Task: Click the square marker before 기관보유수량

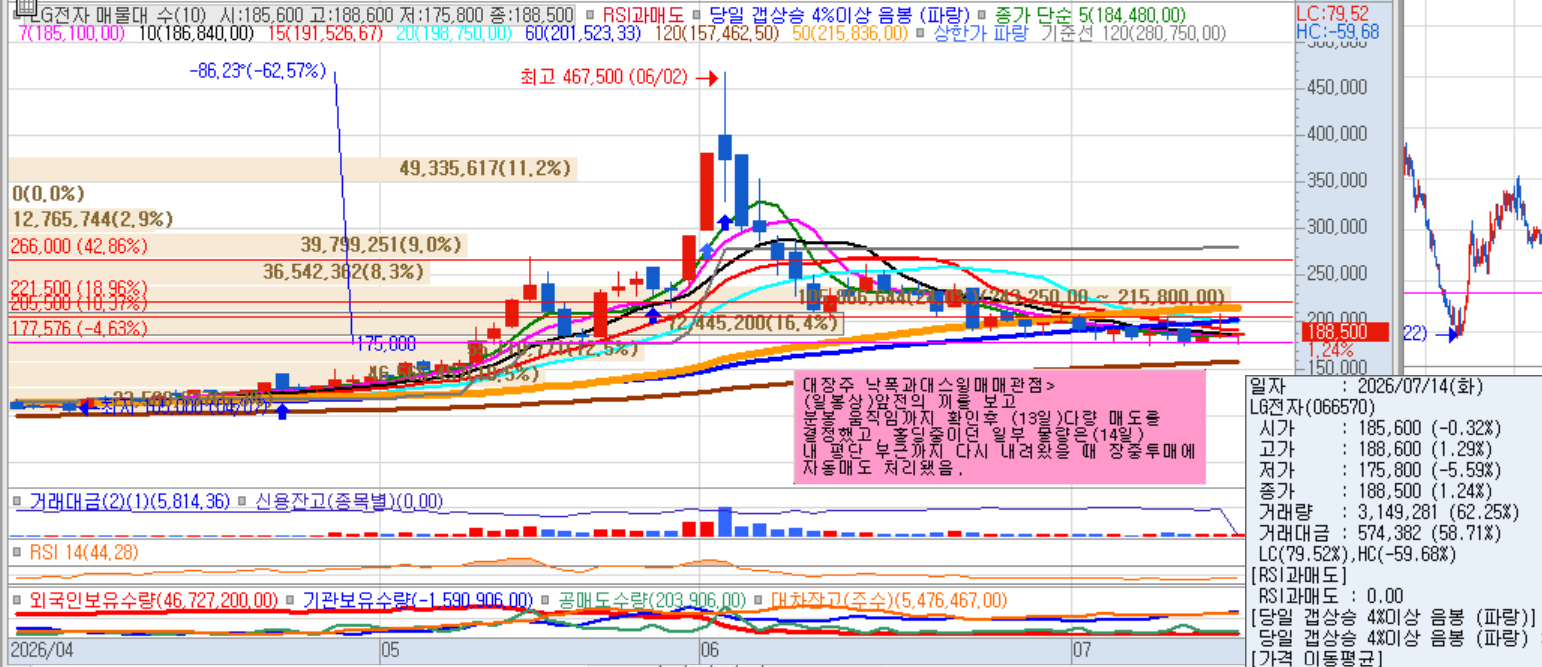Action: click(289, 600)
